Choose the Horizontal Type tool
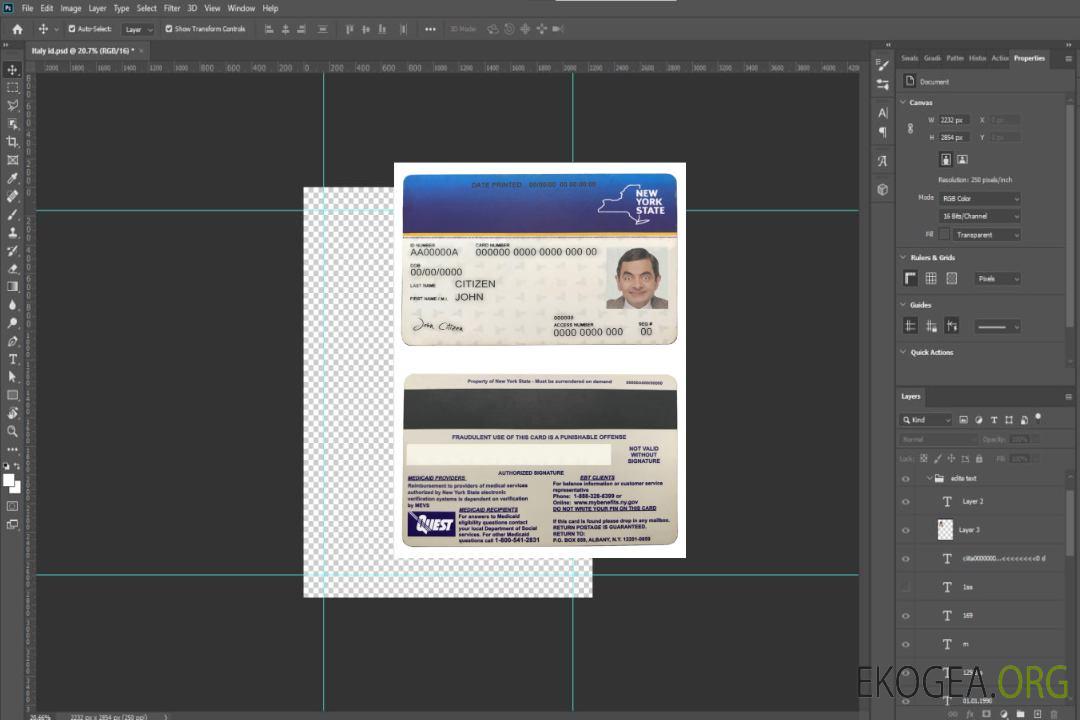This screenshot has height=720, width=1080. (13, 359)
